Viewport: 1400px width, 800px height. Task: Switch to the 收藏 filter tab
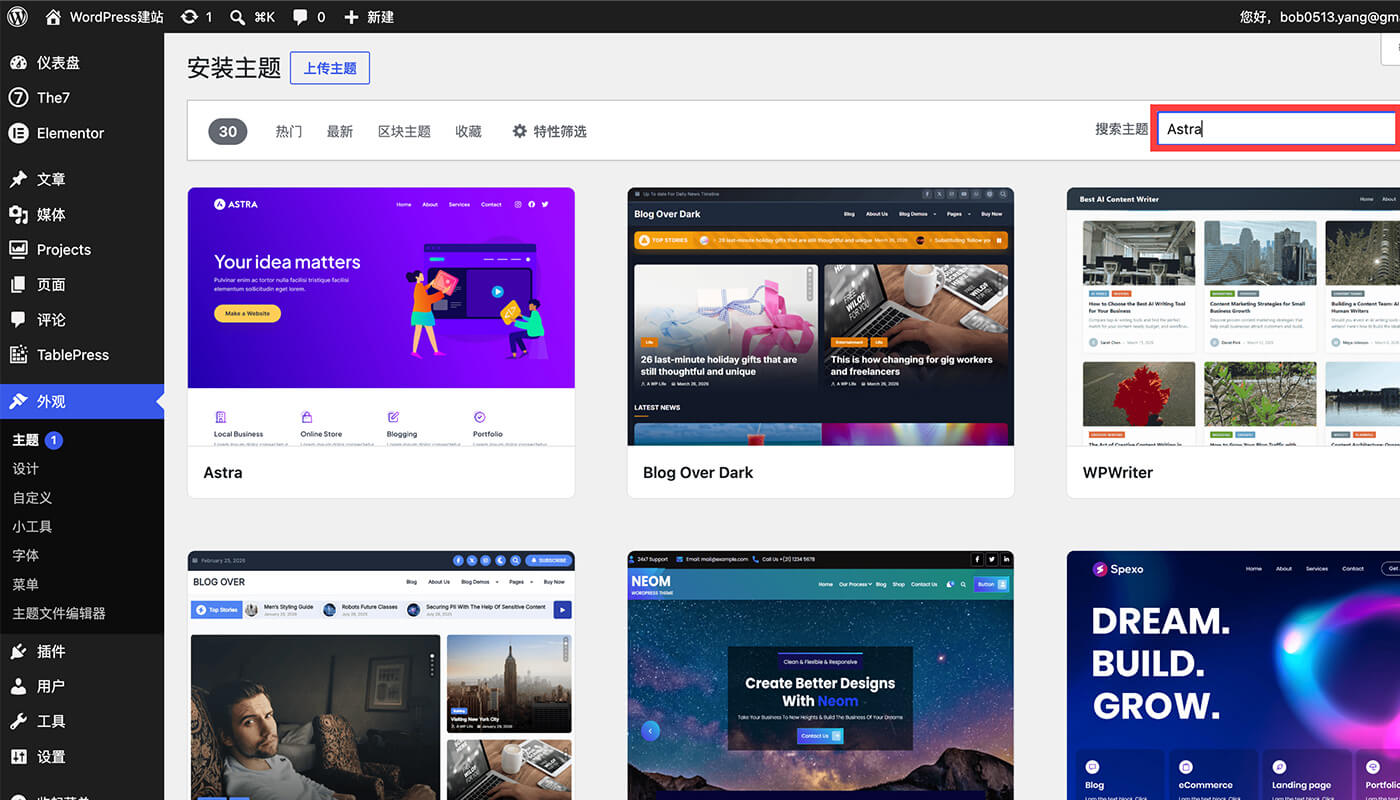pos(468,131)
